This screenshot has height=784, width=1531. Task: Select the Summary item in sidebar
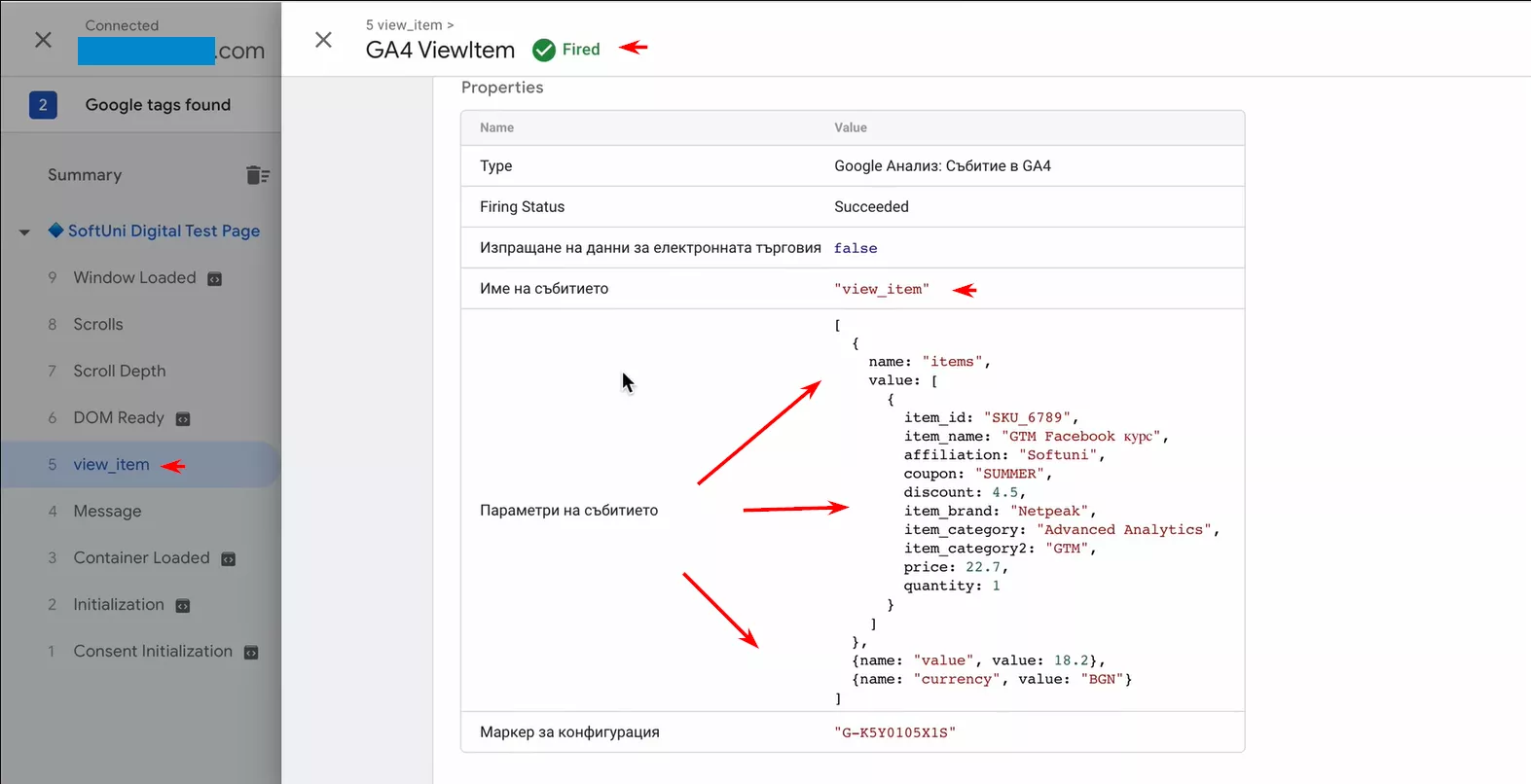point(85,175)
